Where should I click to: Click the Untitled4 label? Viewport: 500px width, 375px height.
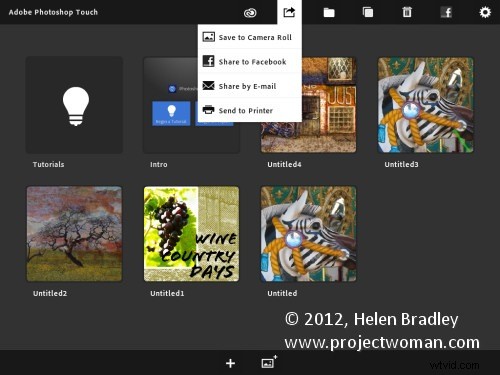click(284, 164)
